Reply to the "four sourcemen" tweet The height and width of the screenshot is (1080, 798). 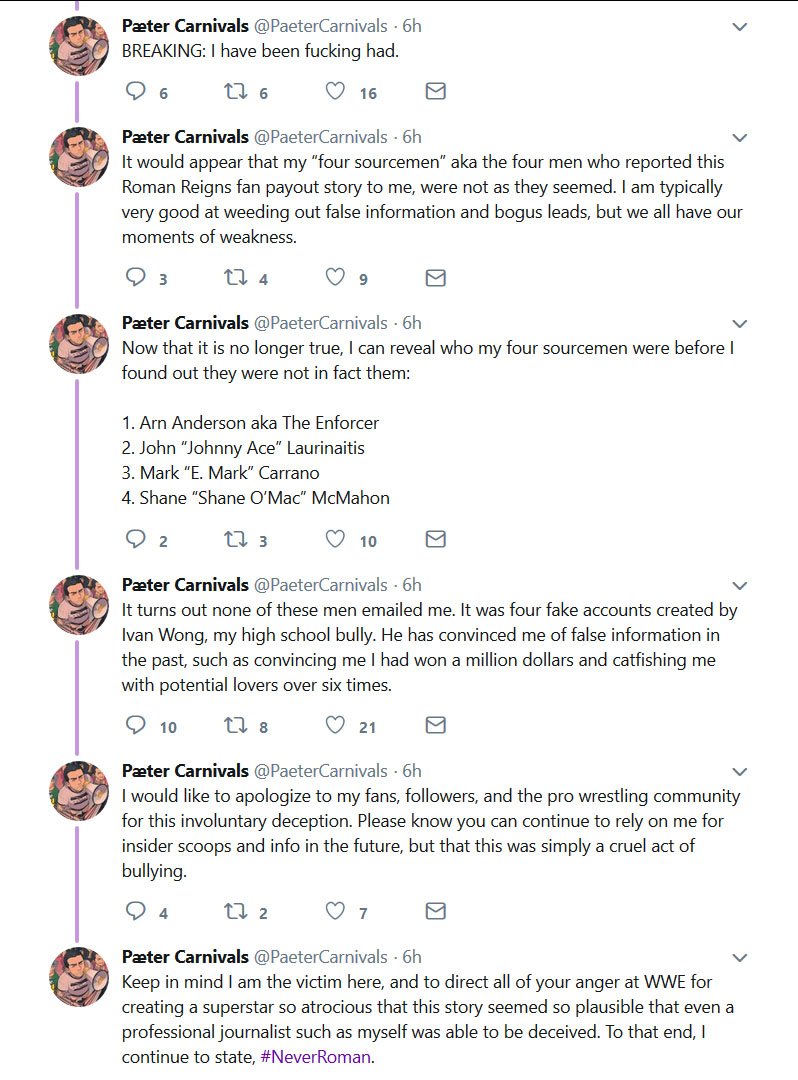(x=136, y=278)
